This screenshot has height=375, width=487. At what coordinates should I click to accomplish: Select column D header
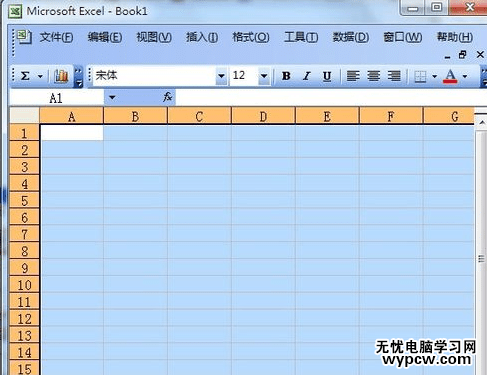tap(263, 117)
